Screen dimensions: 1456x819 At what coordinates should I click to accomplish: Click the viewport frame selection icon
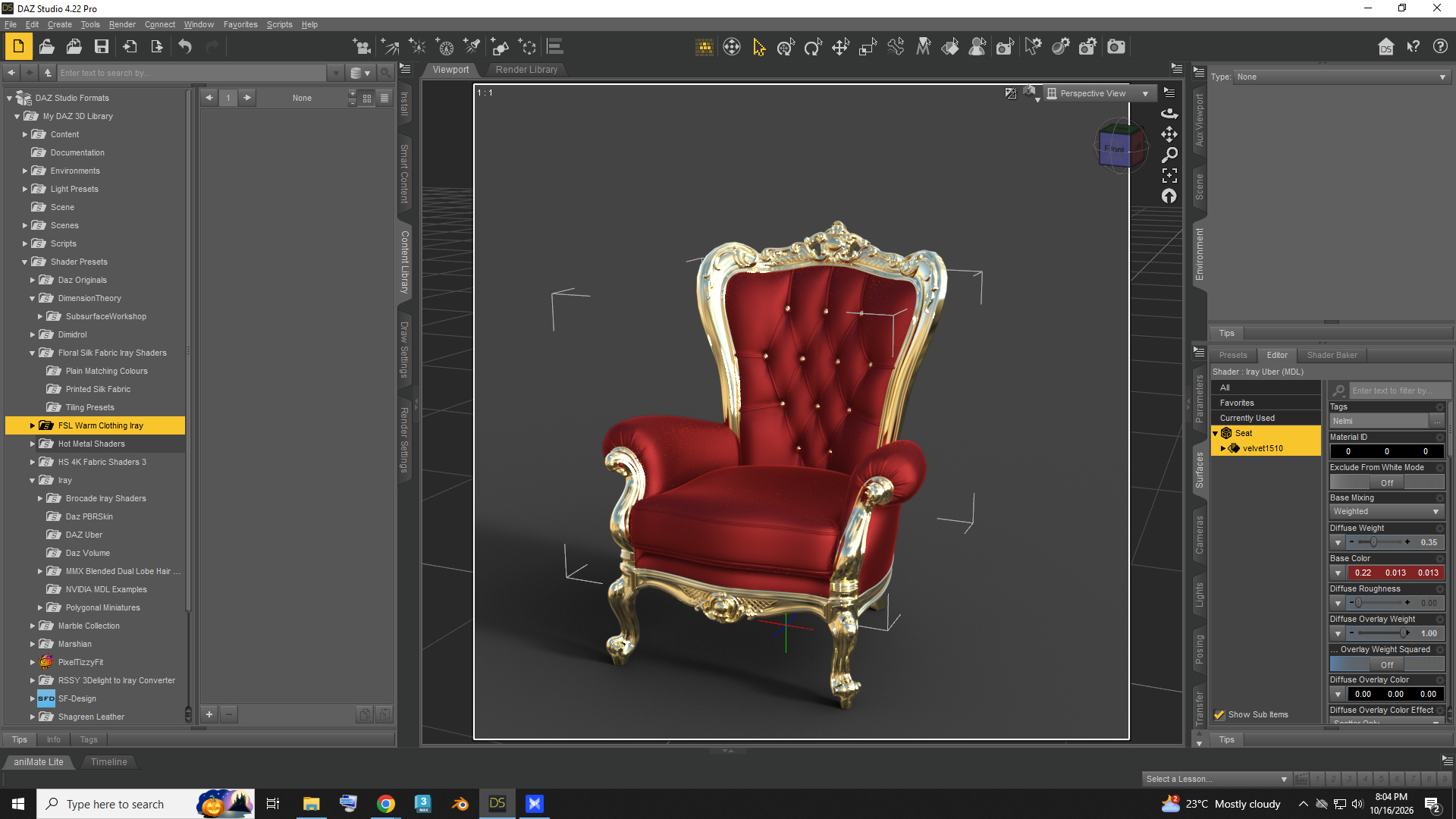(x=1169, y=175)
